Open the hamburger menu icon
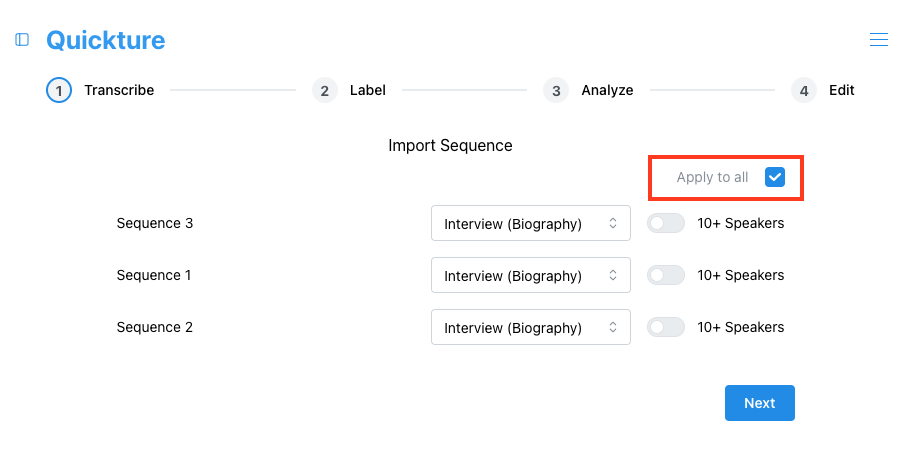904x452 pixels. (x=878, y=39)
